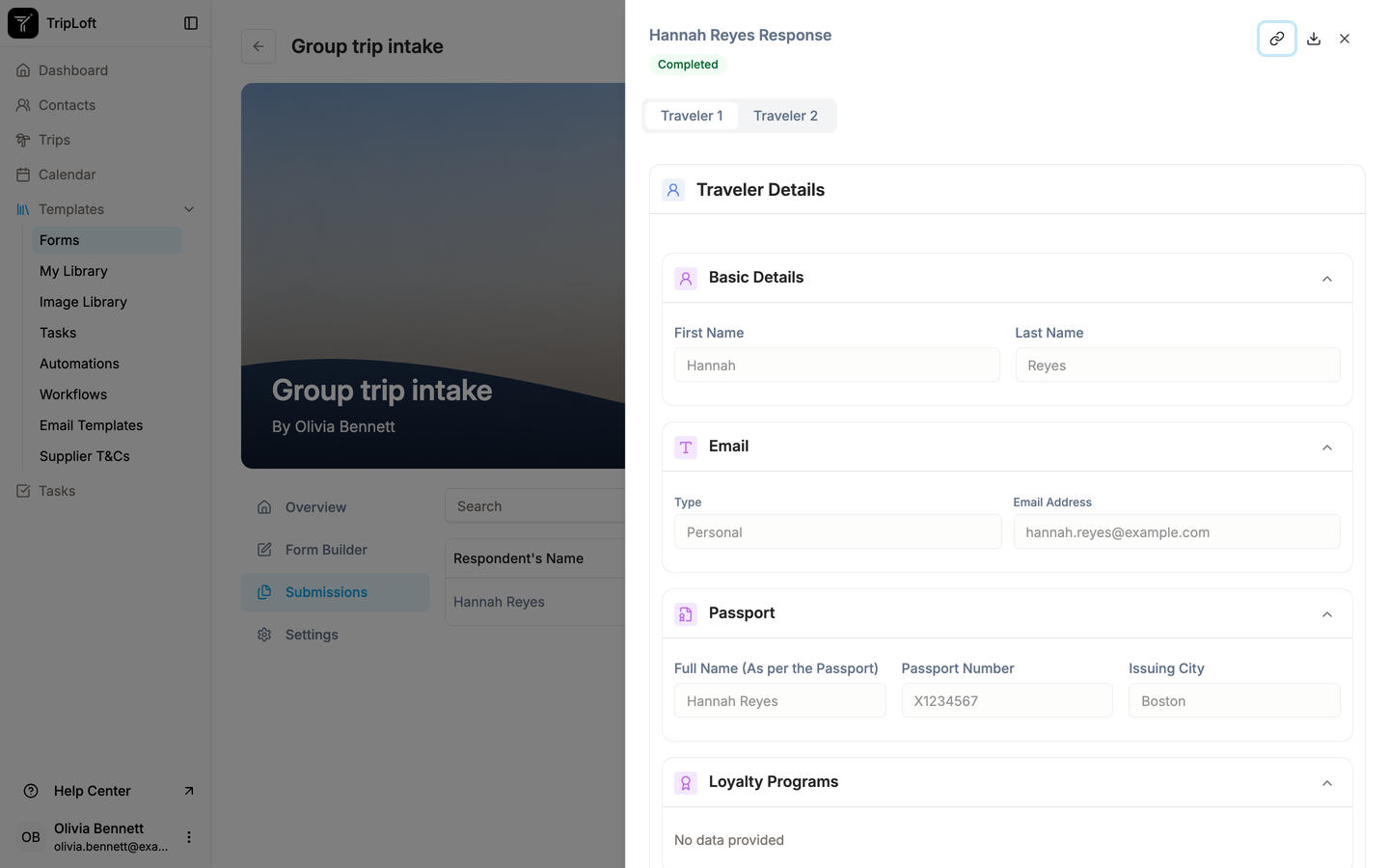Click the First Name field Hannah
Image resolution: width=1389 pixels, height=868 pixels.
(x=837, y=366)
